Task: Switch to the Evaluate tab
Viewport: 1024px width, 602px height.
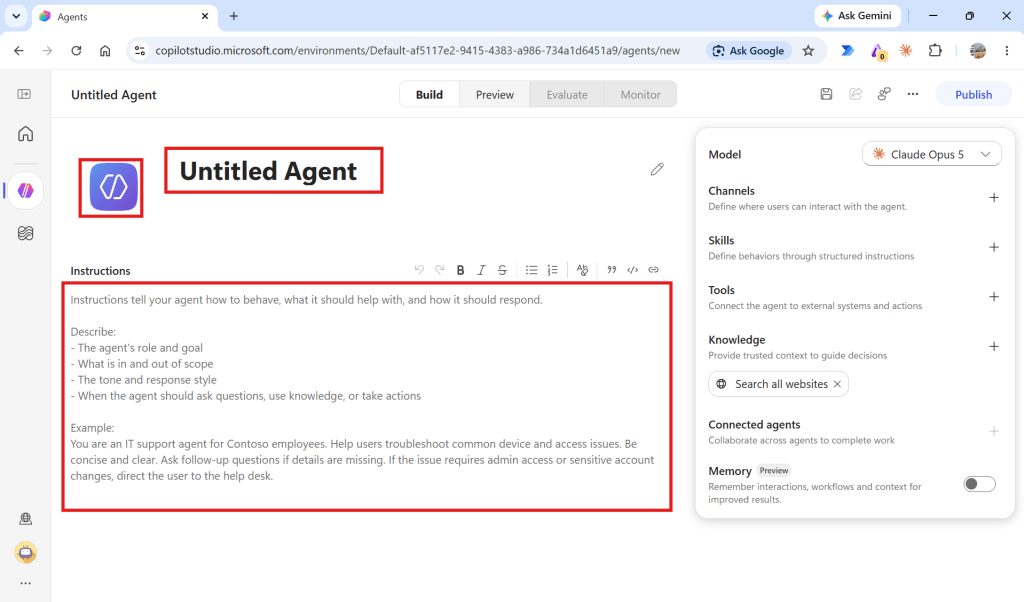Action: [567, 95]
